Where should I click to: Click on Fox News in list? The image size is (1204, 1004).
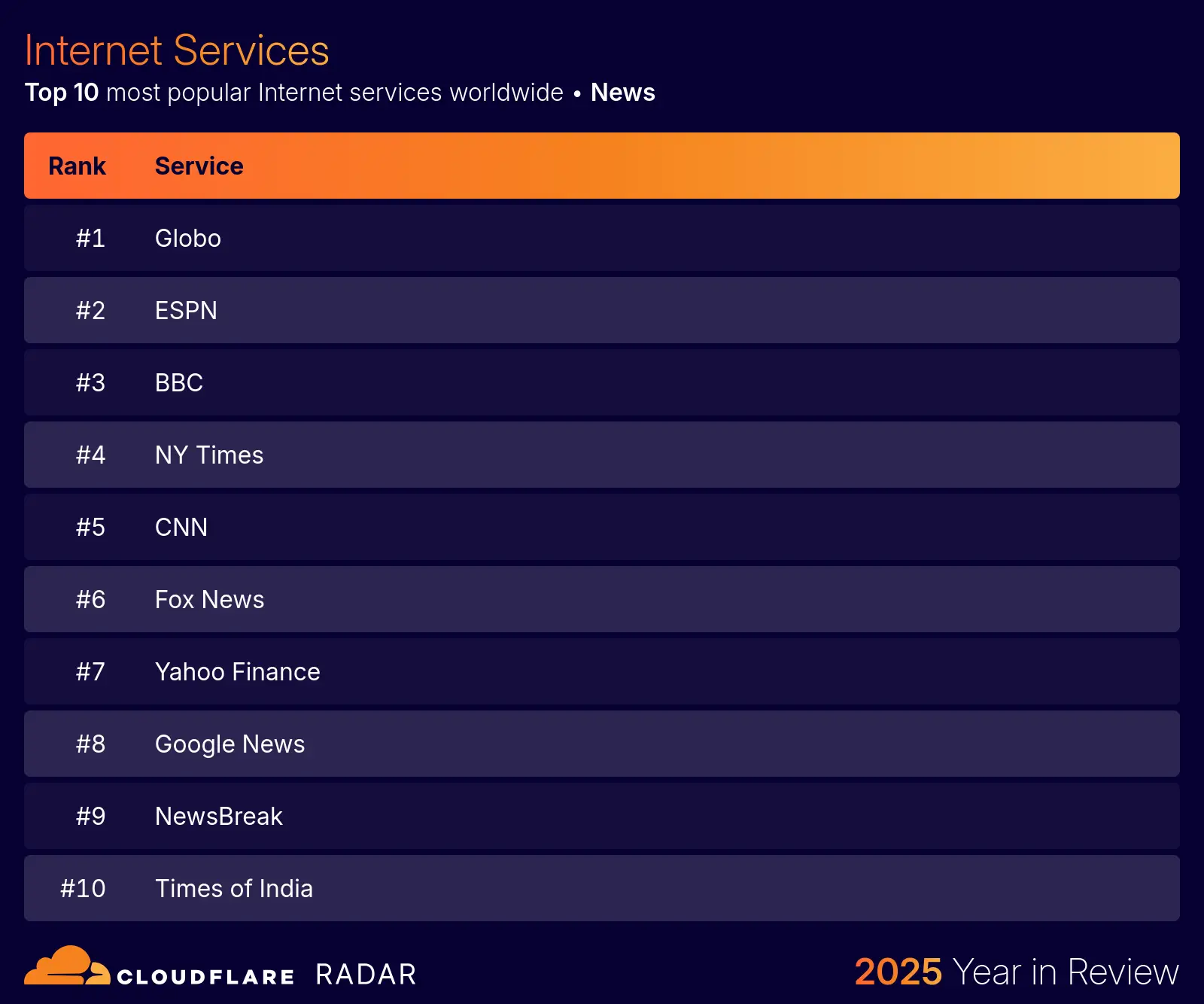tap(209, 600)
